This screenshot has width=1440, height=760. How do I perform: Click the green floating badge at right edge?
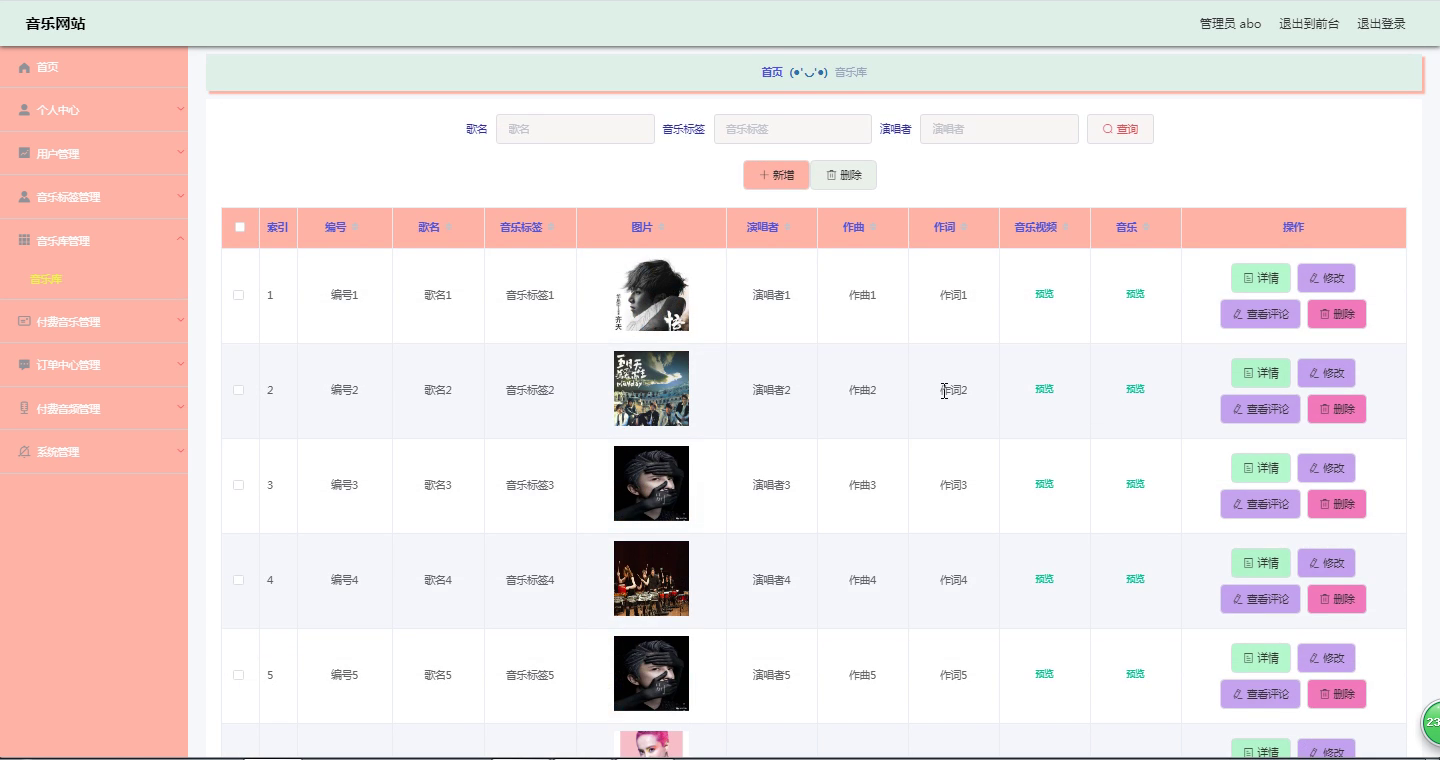pos(1431,723)
